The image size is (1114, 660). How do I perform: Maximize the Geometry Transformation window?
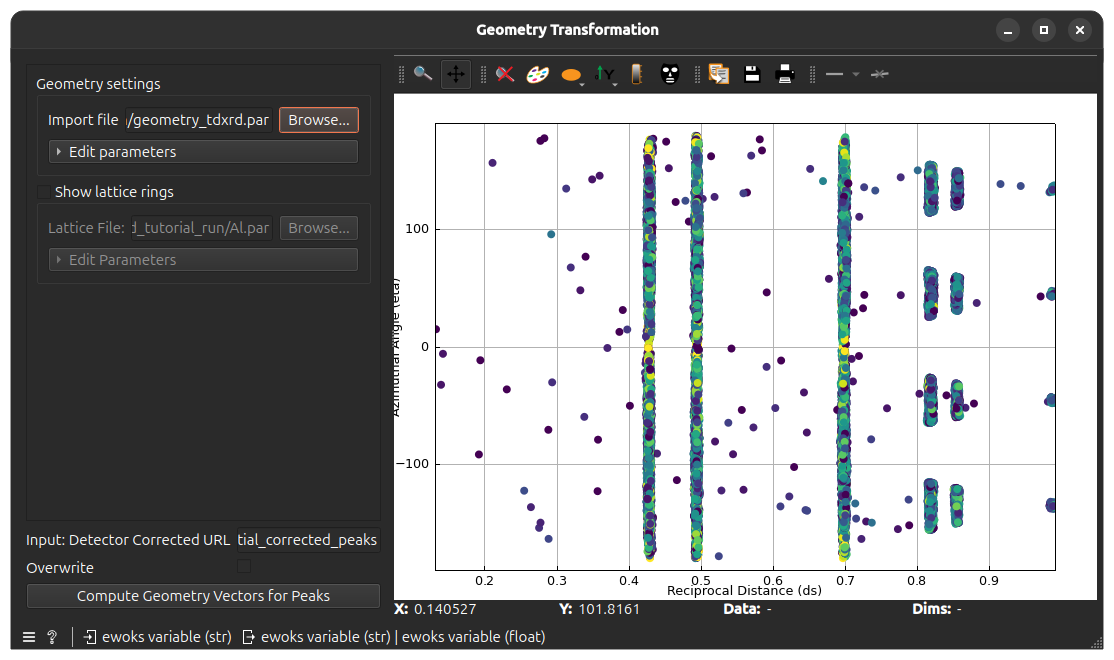pyautogui.click(x=1044, y=30)
